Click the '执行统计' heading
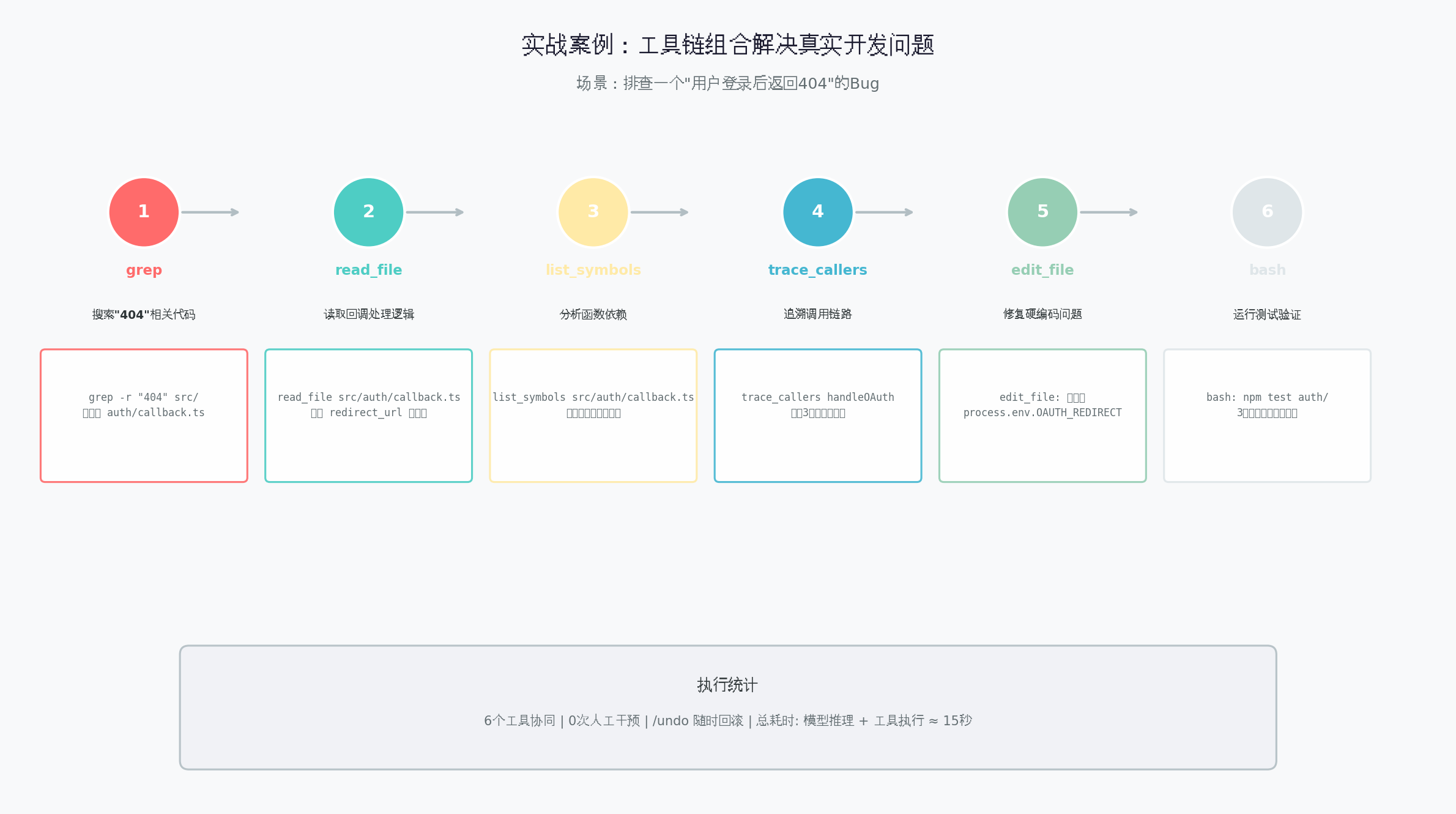Screen dimensions: 1456x814 727,685
